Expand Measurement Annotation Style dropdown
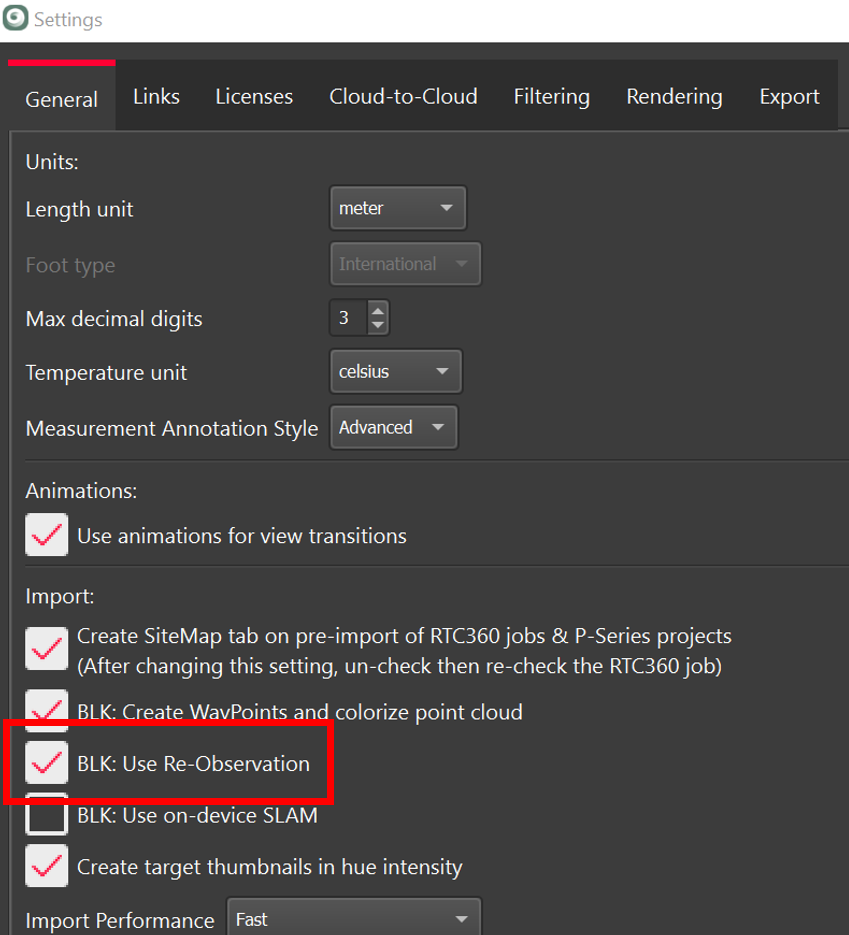This screenshot has width=849, height=935. point(393,428)
